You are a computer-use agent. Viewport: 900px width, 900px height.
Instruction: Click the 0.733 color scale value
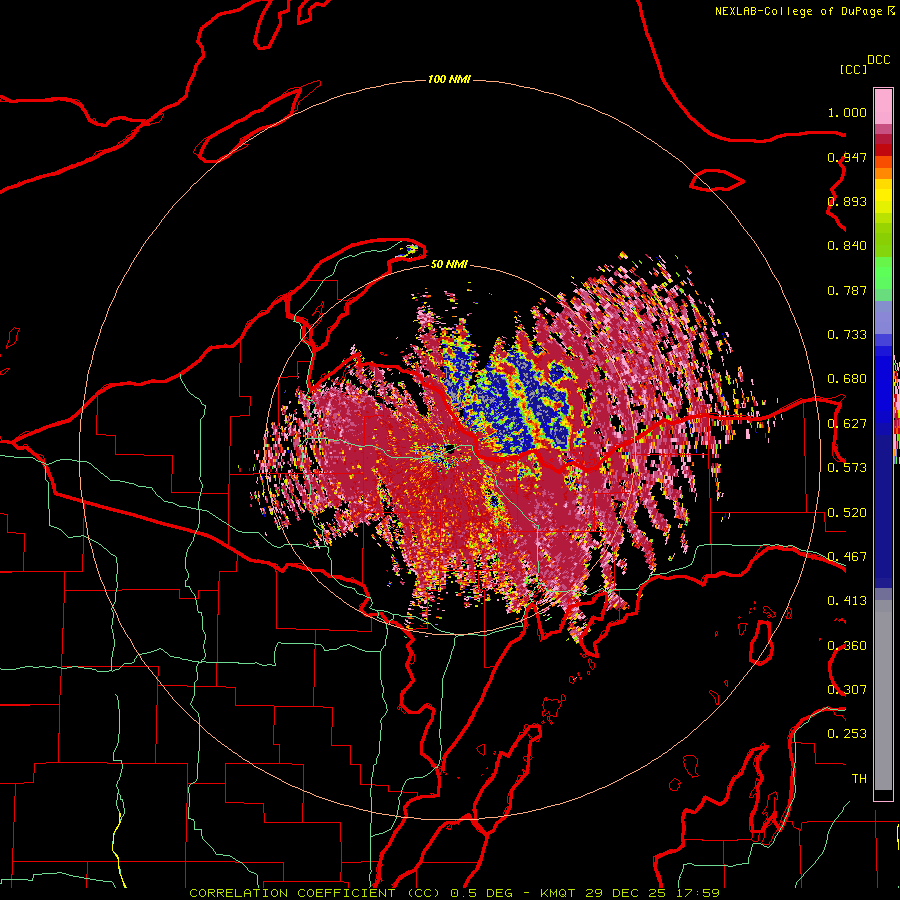click(847, 335)
